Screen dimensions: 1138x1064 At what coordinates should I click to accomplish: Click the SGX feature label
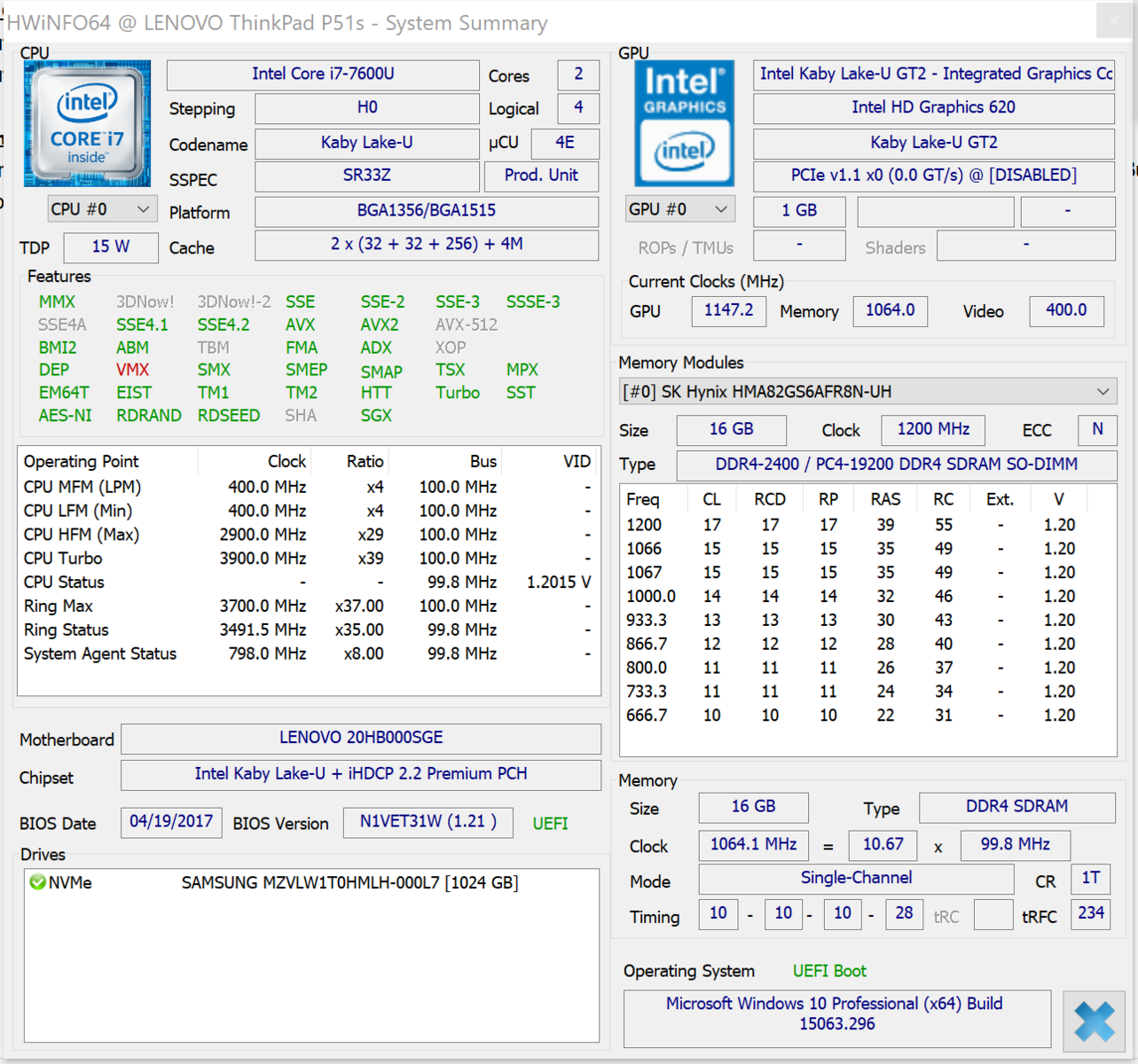coord(376,415)
